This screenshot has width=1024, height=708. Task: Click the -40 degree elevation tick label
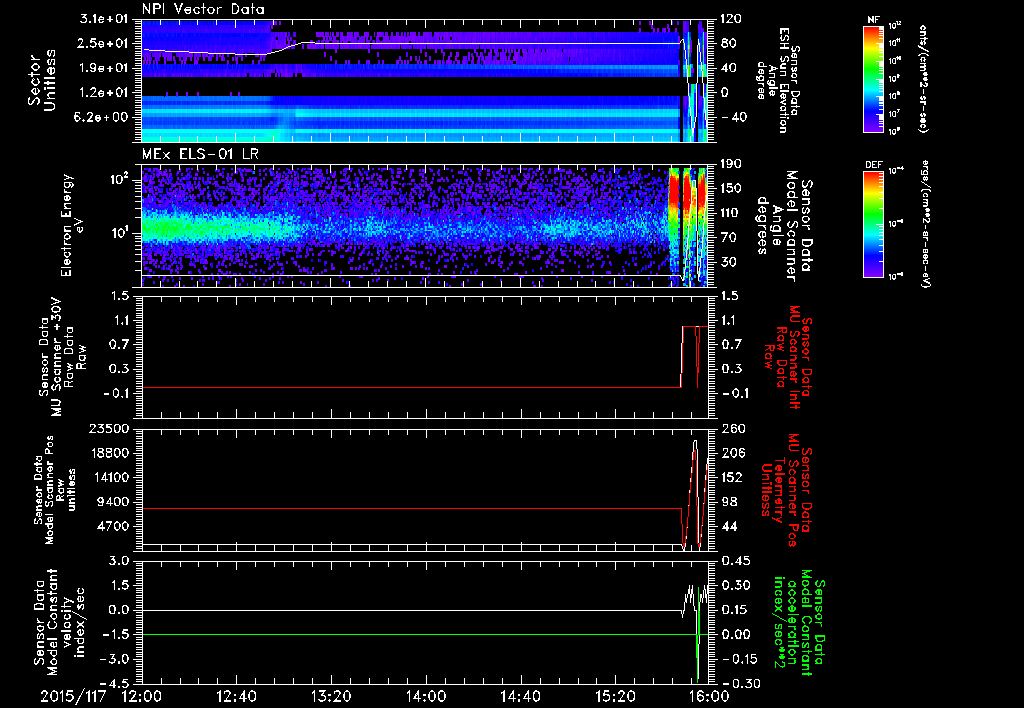pos(733,117)
